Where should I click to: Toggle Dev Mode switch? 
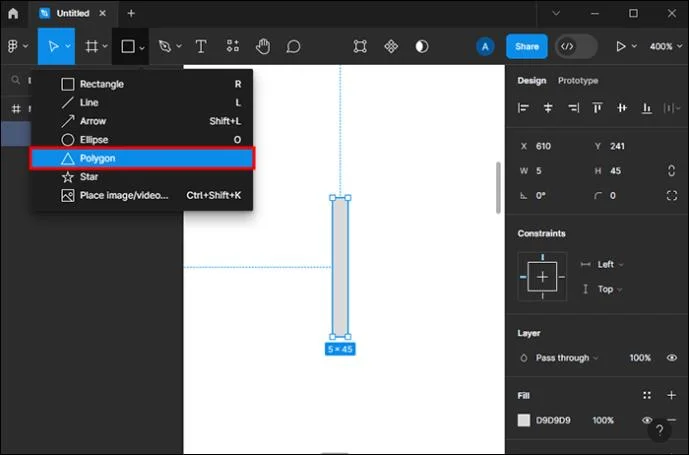[576, 46]
